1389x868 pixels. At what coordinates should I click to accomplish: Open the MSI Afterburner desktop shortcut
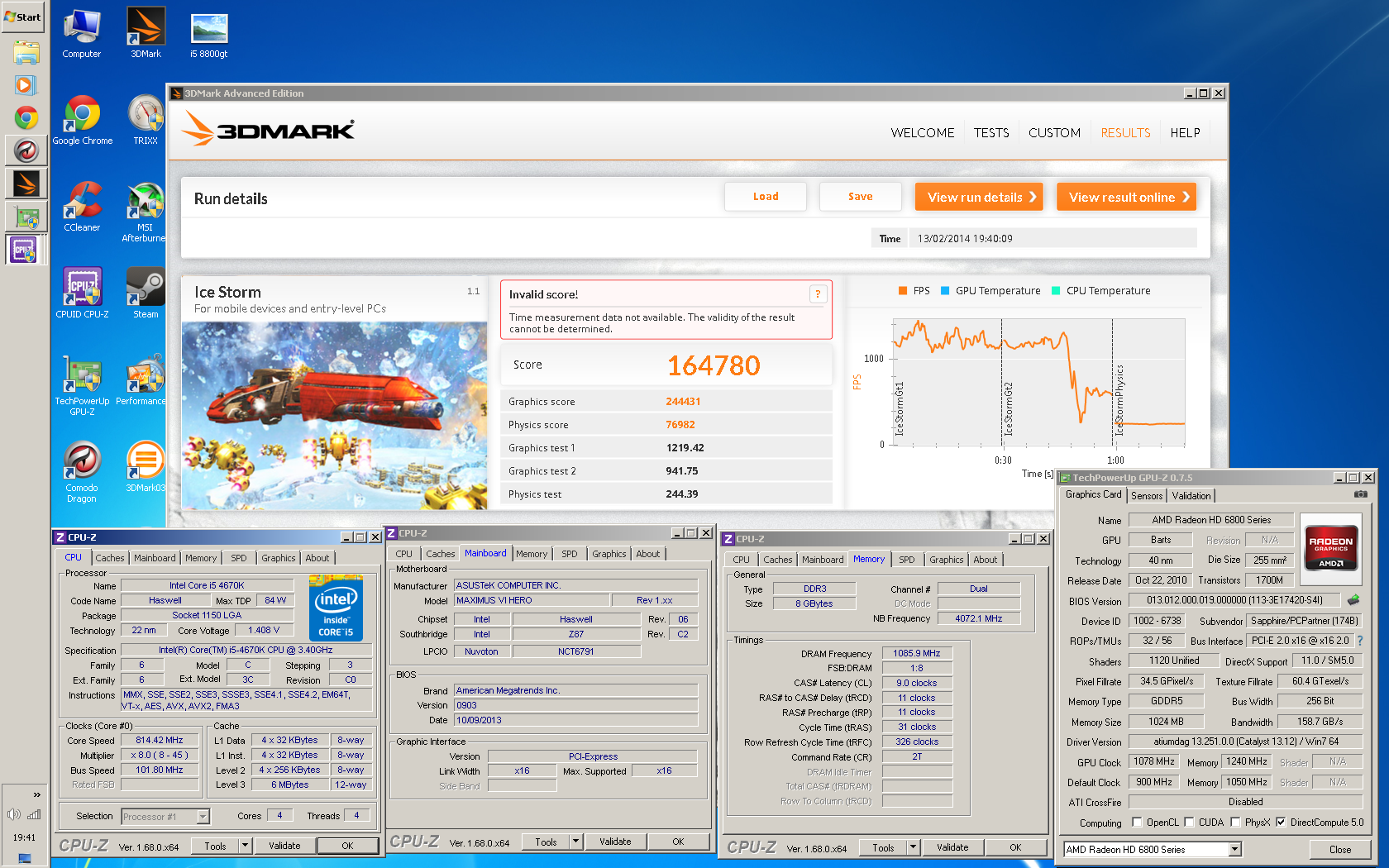[146, 212]
